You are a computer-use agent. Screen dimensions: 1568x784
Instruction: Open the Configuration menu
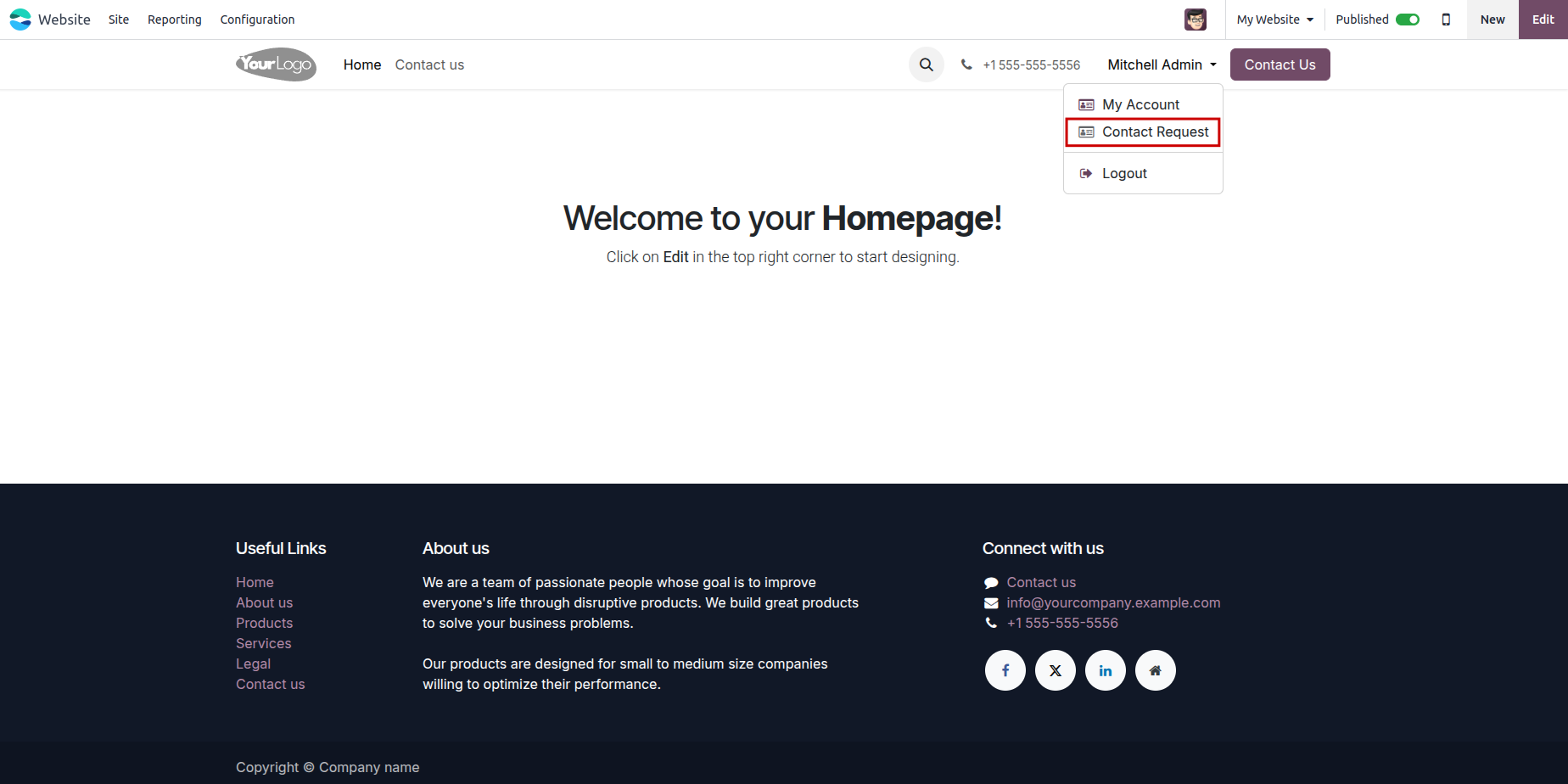(257, 20)
